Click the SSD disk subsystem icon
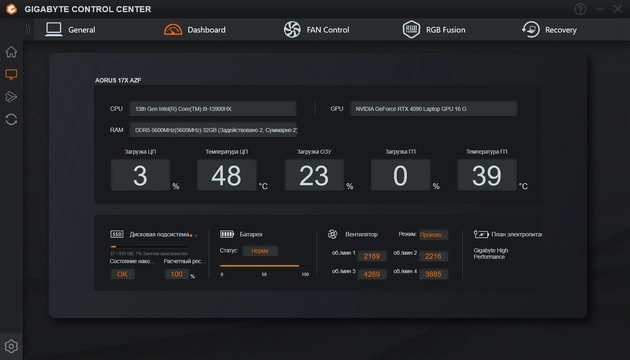 pos(117,234)
